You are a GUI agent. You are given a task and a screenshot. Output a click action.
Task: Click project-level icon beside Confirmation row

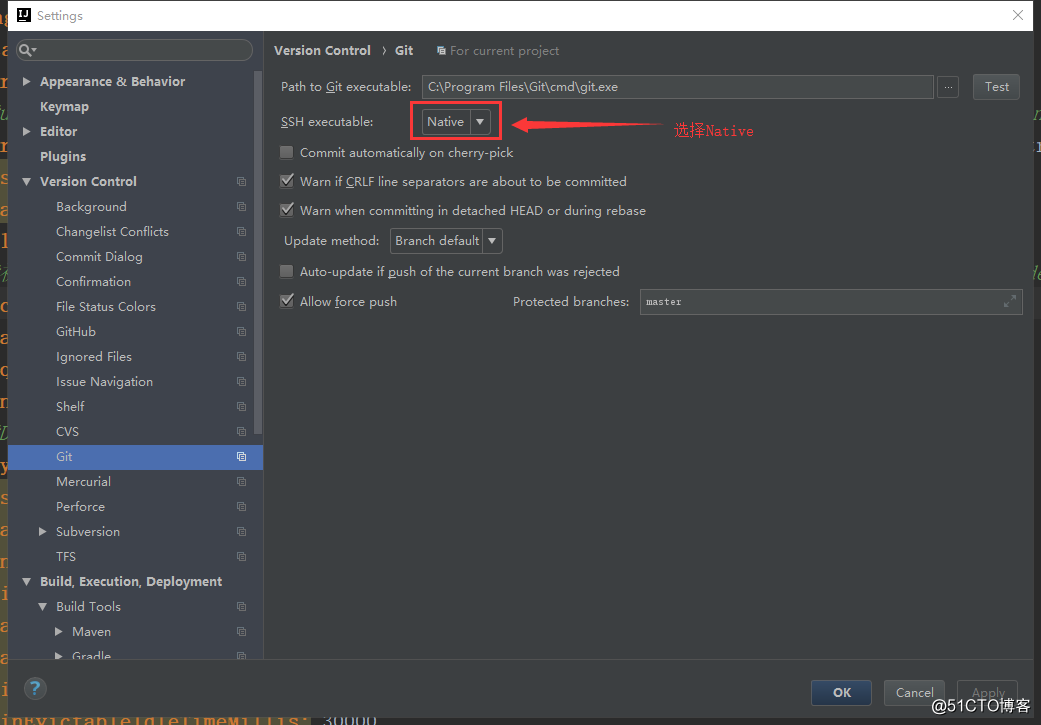(x=241, y=282)
